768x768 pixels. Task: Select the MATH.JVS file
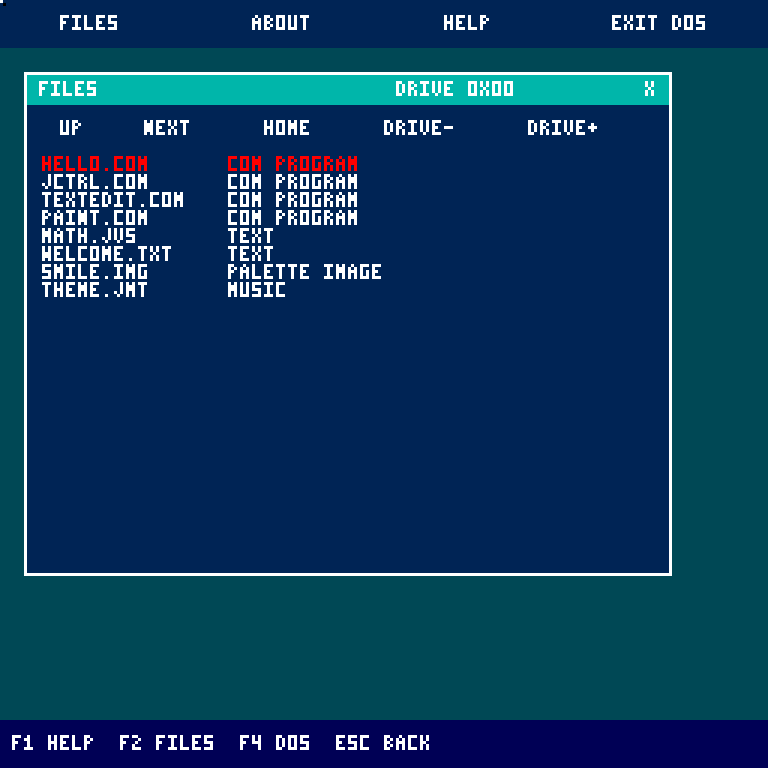coord(89,236)
